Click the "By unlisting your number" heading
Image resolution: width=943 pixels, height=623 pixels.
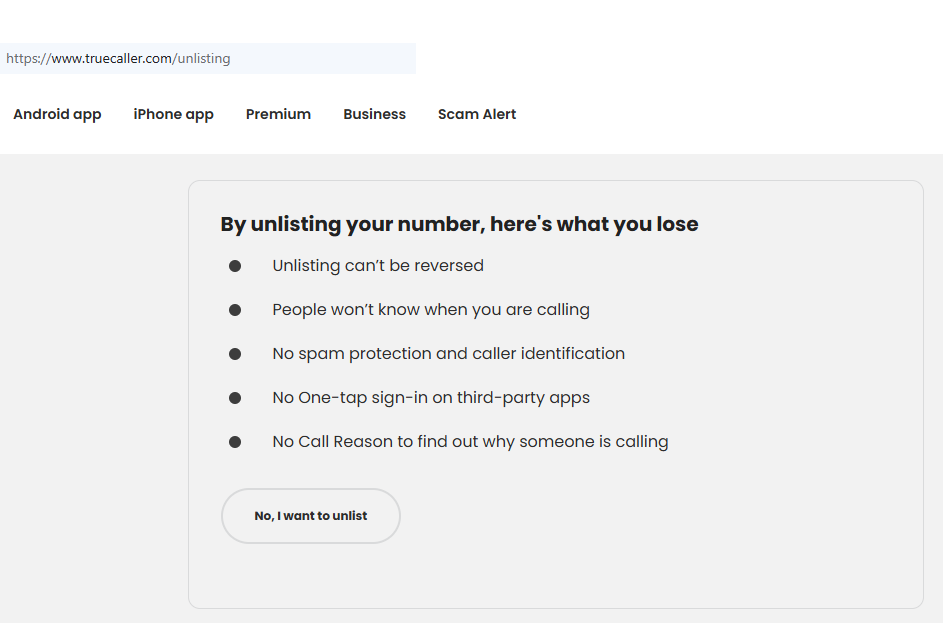pyautogui.click(x=459, y=224)
